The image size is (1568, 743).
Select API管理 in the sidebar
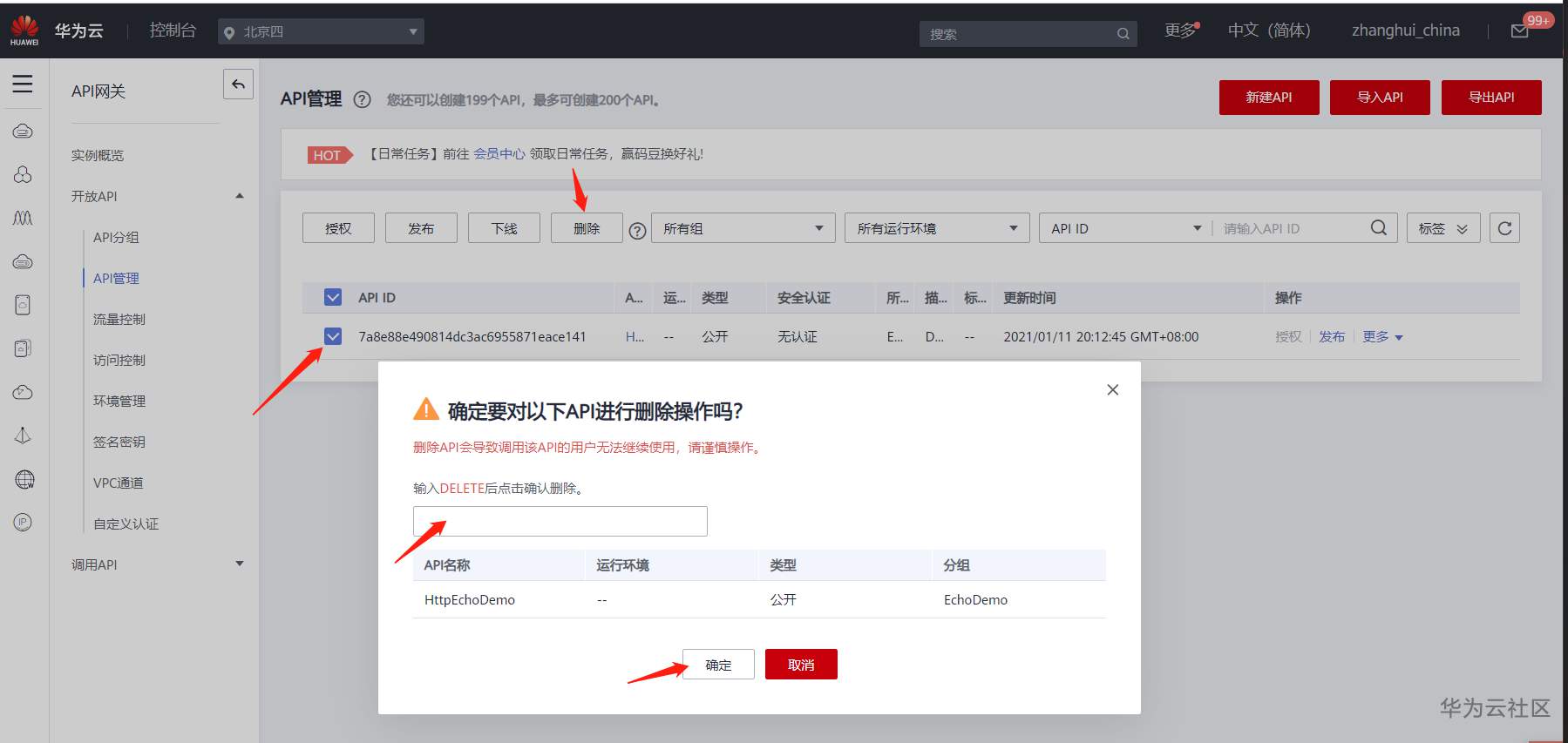point(116,278)
